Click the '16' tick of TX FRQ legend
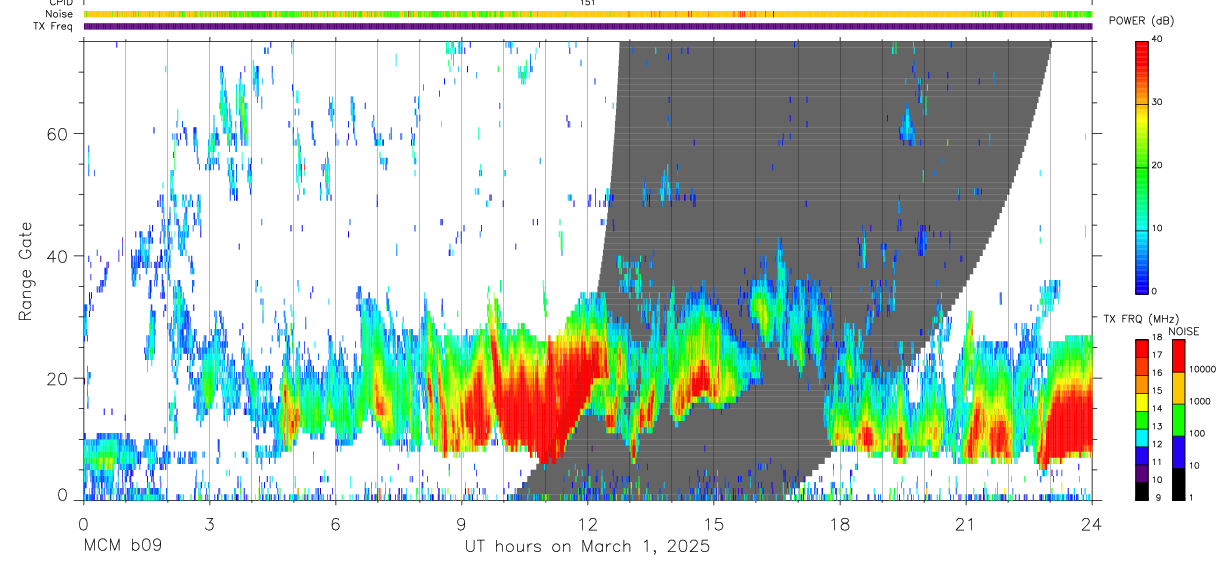The image size is (1228, 567). pyautogui.click(x=1155, y=373)
